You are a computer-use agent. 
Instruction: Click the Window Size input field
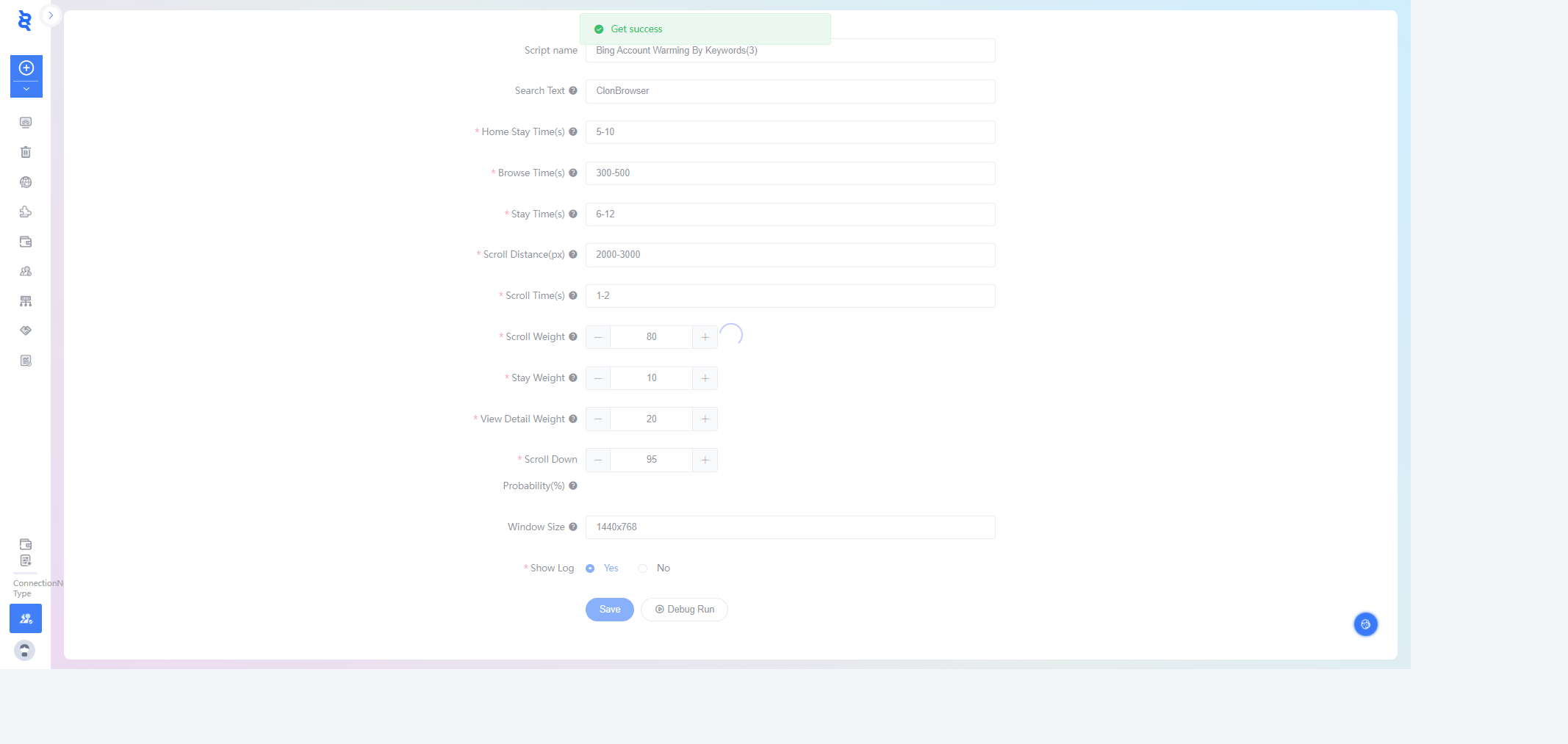tap(790, 527)
